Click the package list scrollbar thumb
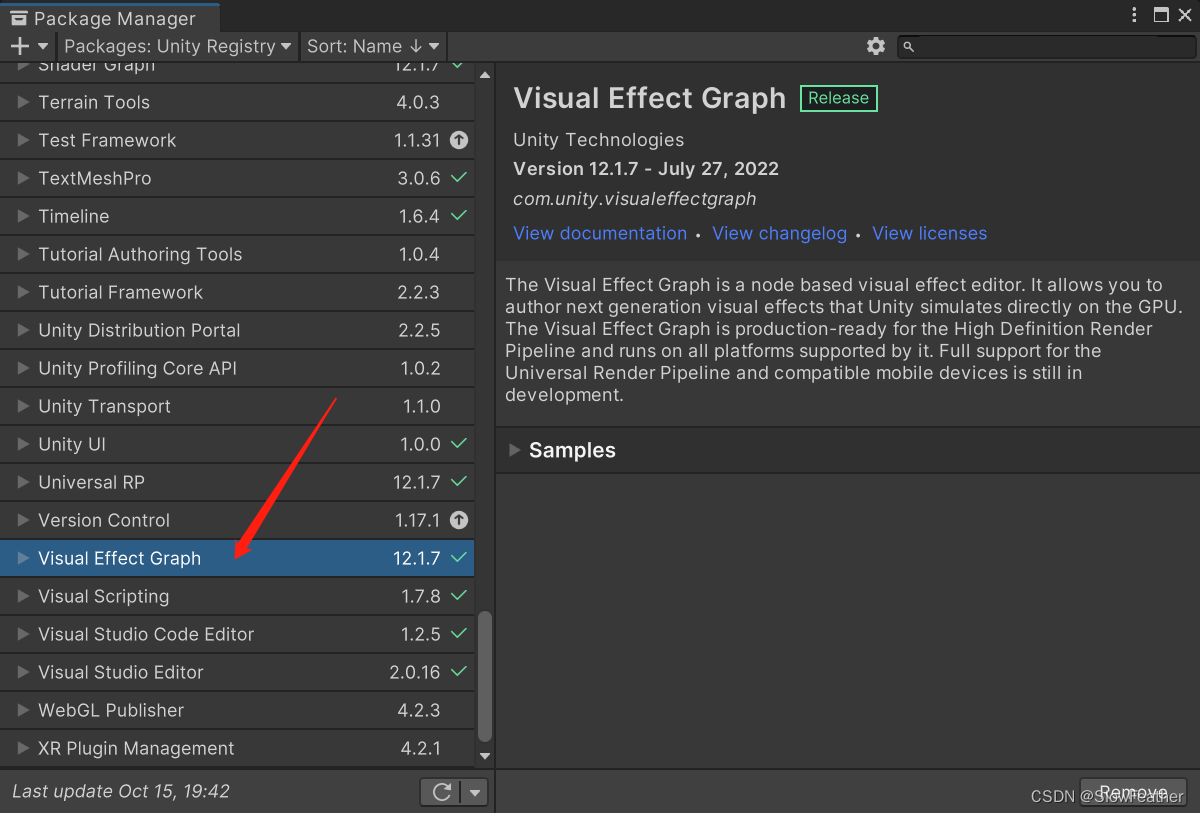 click(485, 676)
